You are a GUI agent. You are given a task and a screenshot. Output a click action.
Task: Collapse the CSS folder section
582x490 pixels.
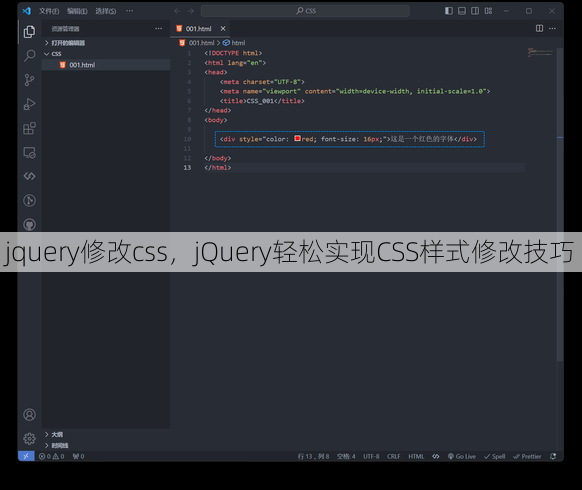point(106,54)
